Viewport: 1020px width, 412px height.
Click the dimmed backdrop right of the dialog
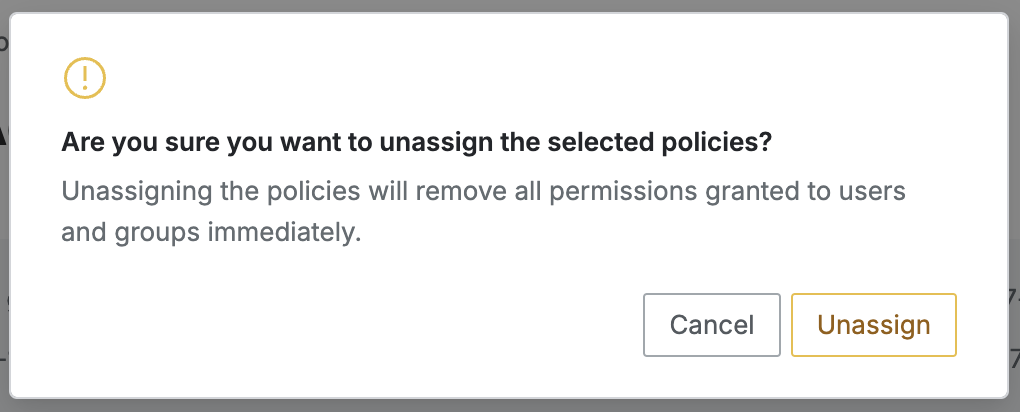(x=1014, y=200)
